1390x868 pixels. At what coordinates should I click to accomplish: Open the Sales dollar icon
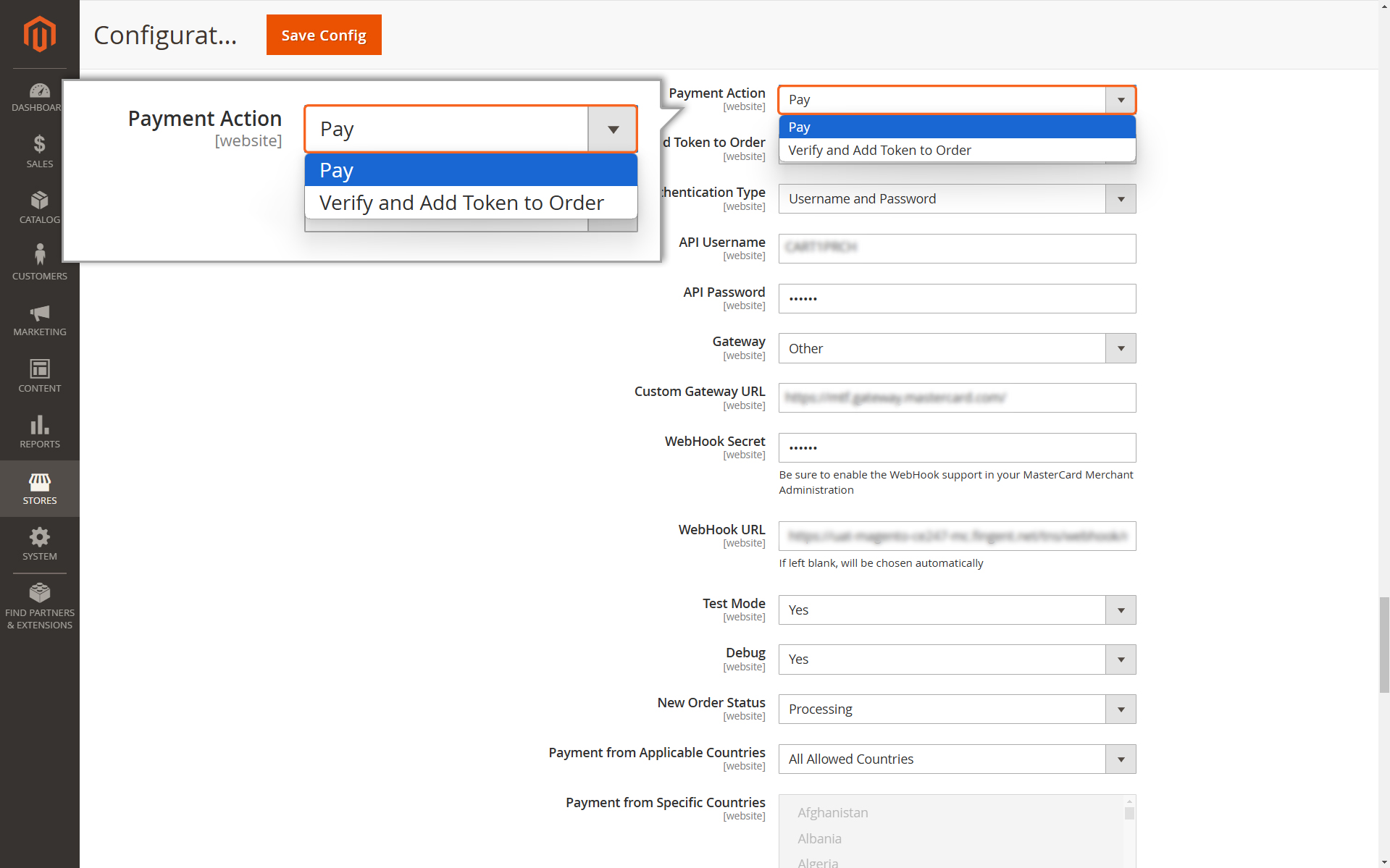[x=40, y=144]
